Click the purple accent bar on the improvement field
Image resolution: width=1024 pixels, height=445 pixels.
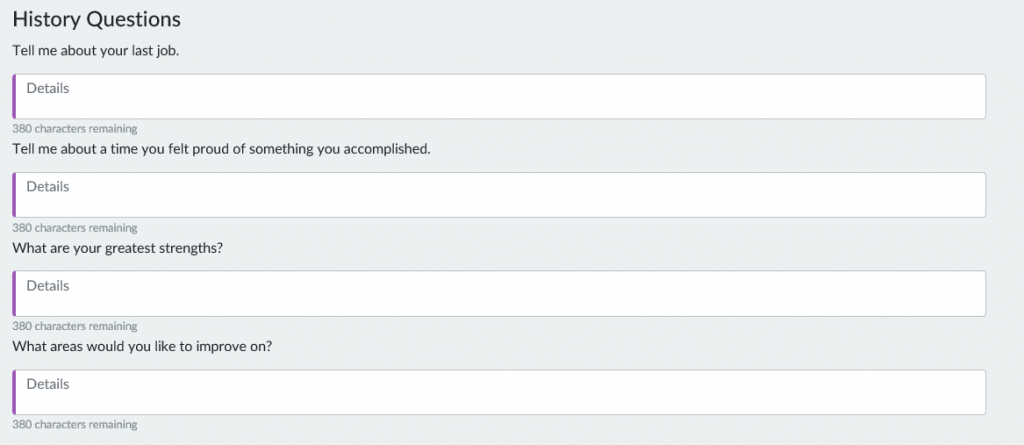14,392
